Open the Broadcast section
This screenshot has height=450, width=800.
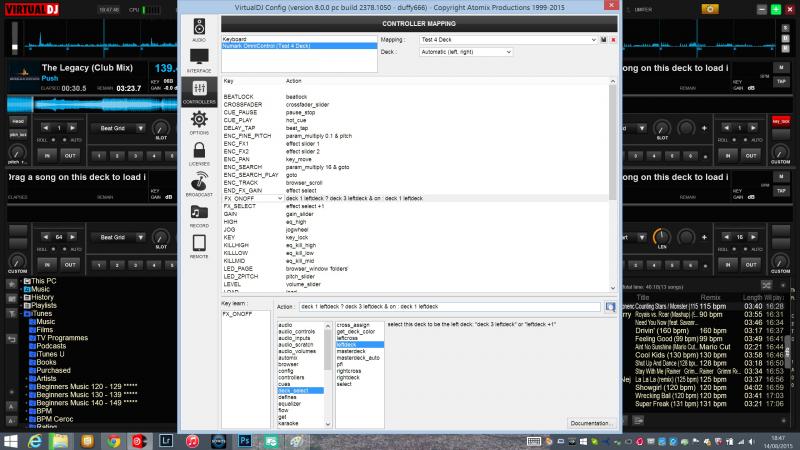199,185
